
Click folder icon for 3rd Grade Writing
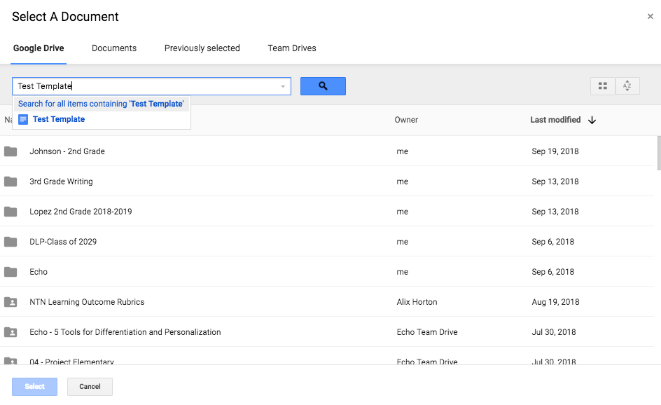(x=11, y=182)
